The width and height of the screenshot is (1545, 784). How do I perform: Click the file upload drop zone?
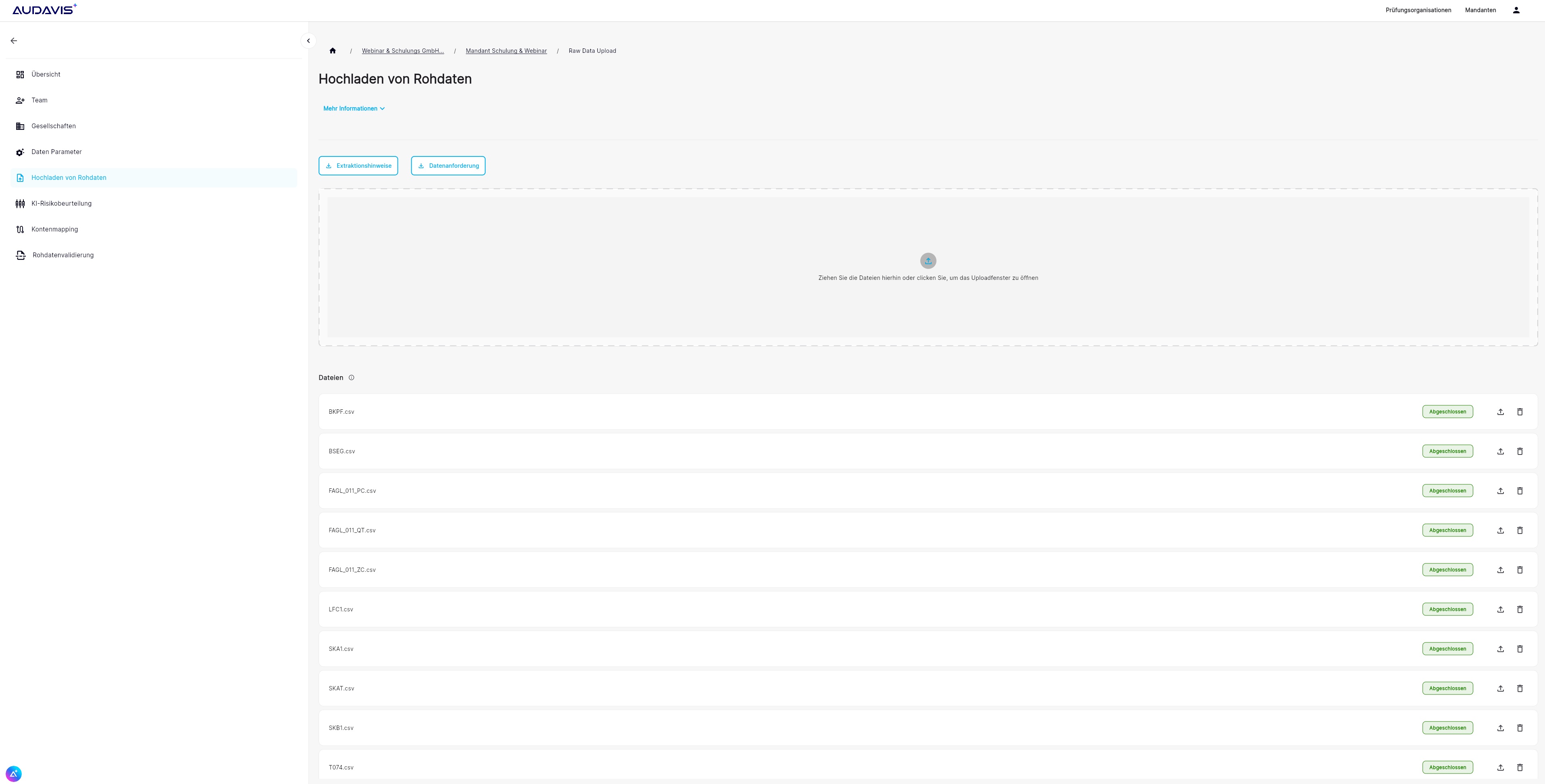(x=927, y=267)
